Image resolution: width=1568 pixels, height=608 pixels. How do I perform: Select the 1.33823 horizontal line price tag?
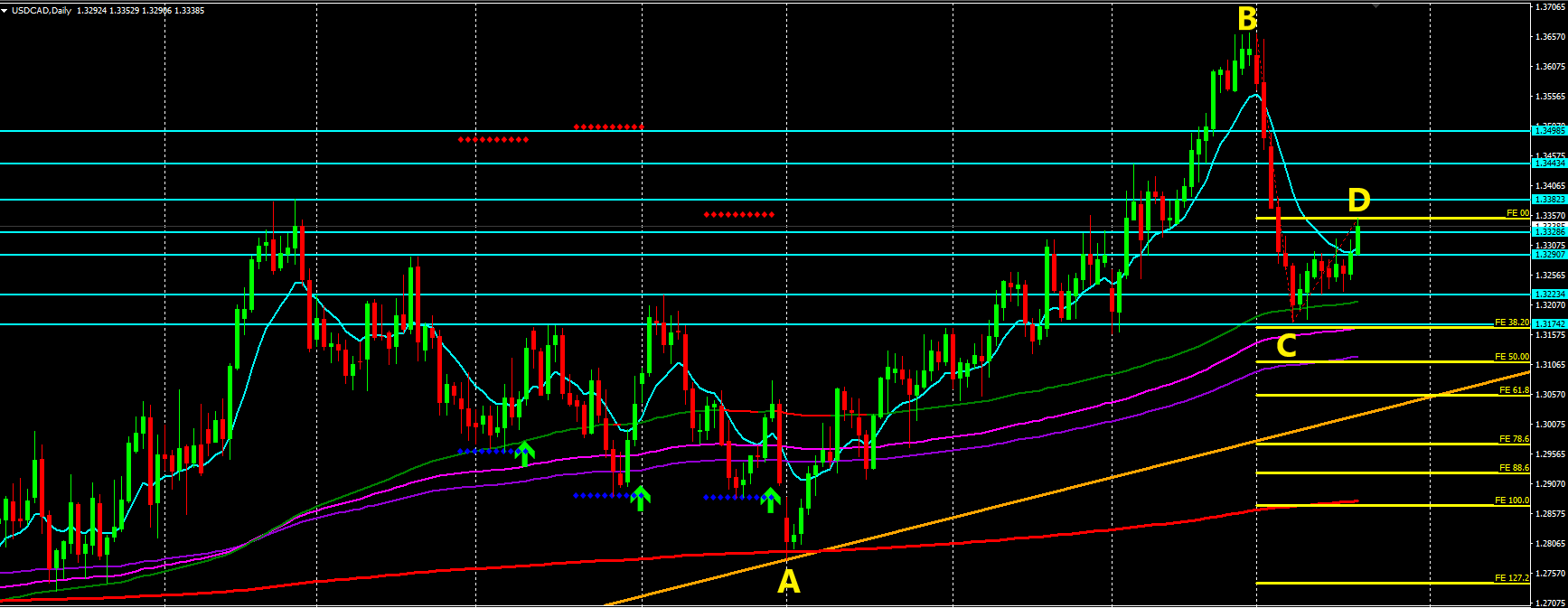[x=1549, y=200]
